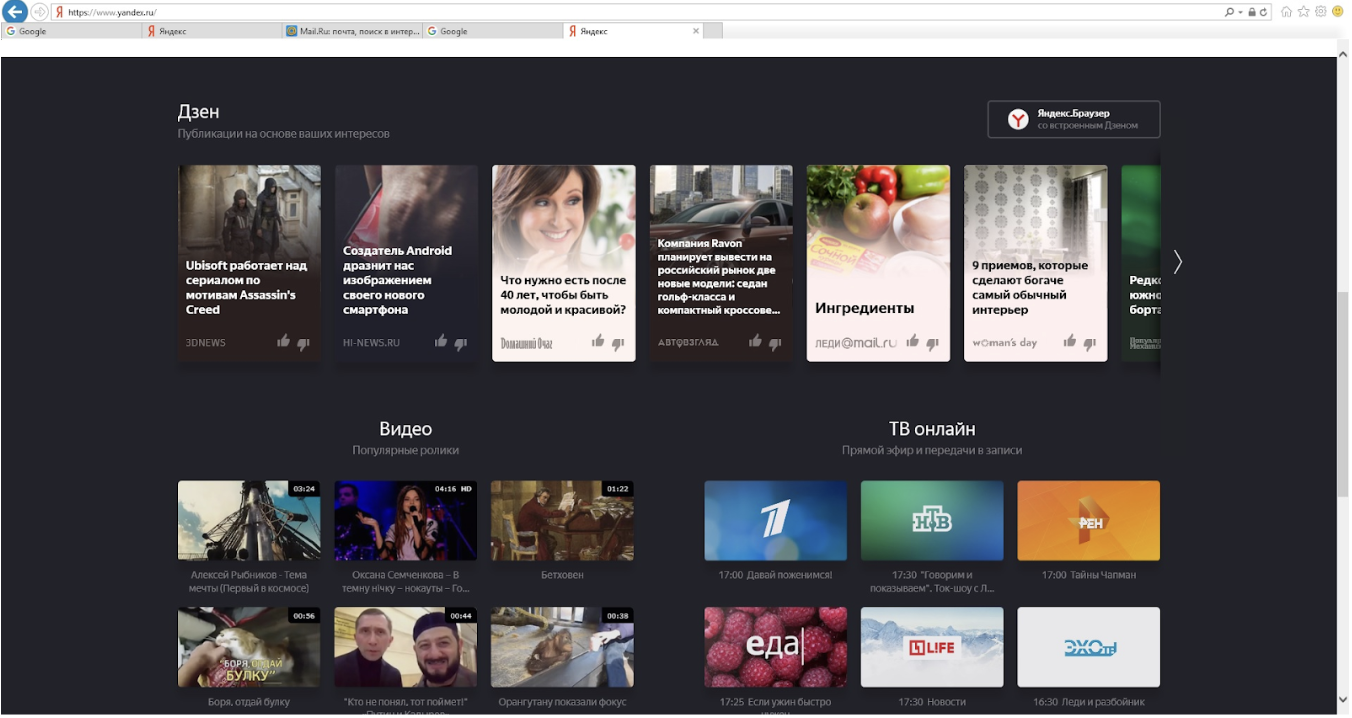
Task: Switch to the first Google tab
Action: (70, 31)
